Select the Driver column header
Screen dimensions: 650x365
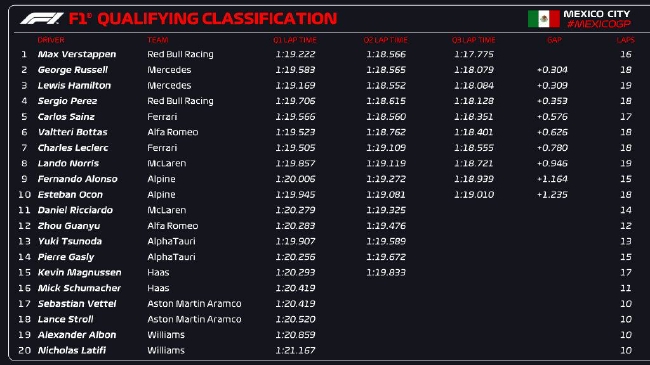51,40
